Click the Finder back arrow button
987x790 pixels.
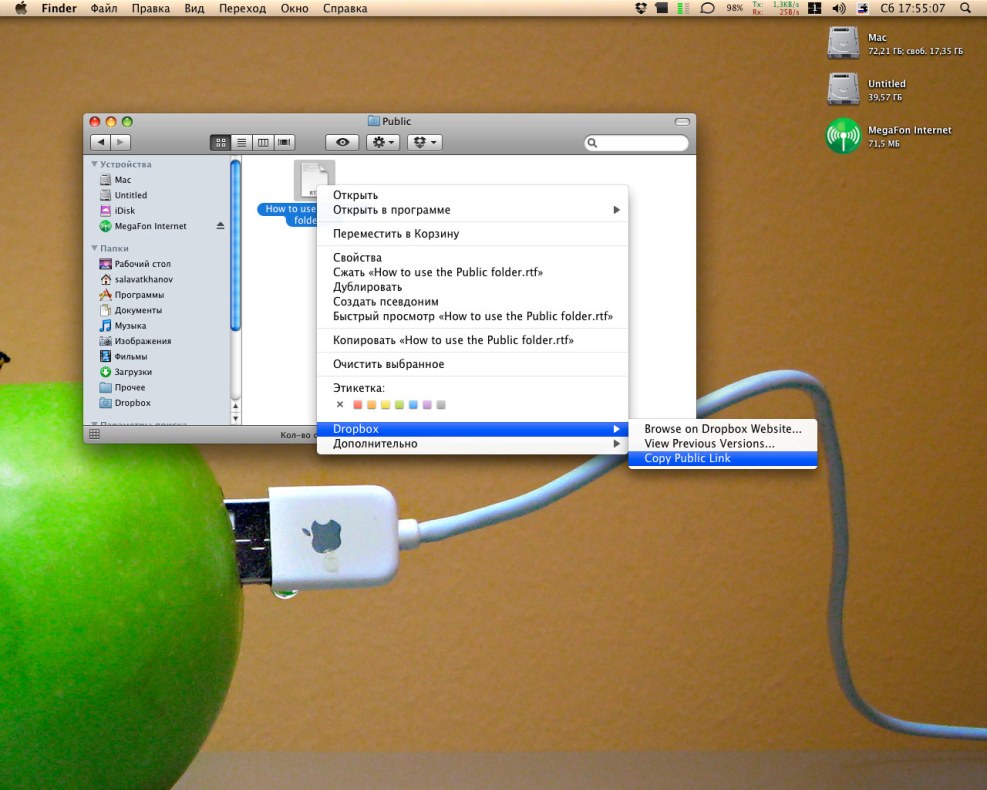pos(100,143)
